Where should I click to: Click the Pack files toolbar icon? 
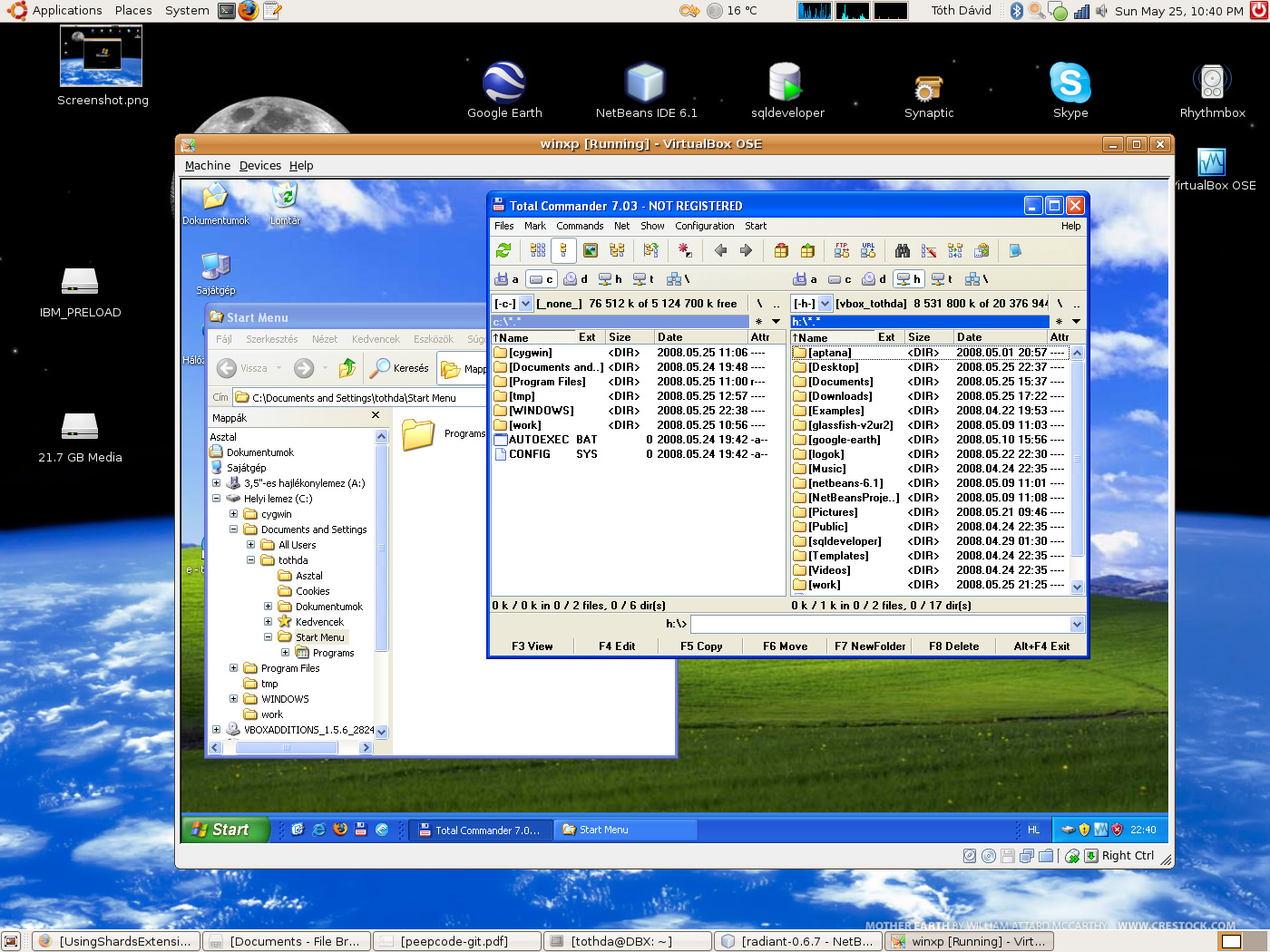(x=781, y=250)
